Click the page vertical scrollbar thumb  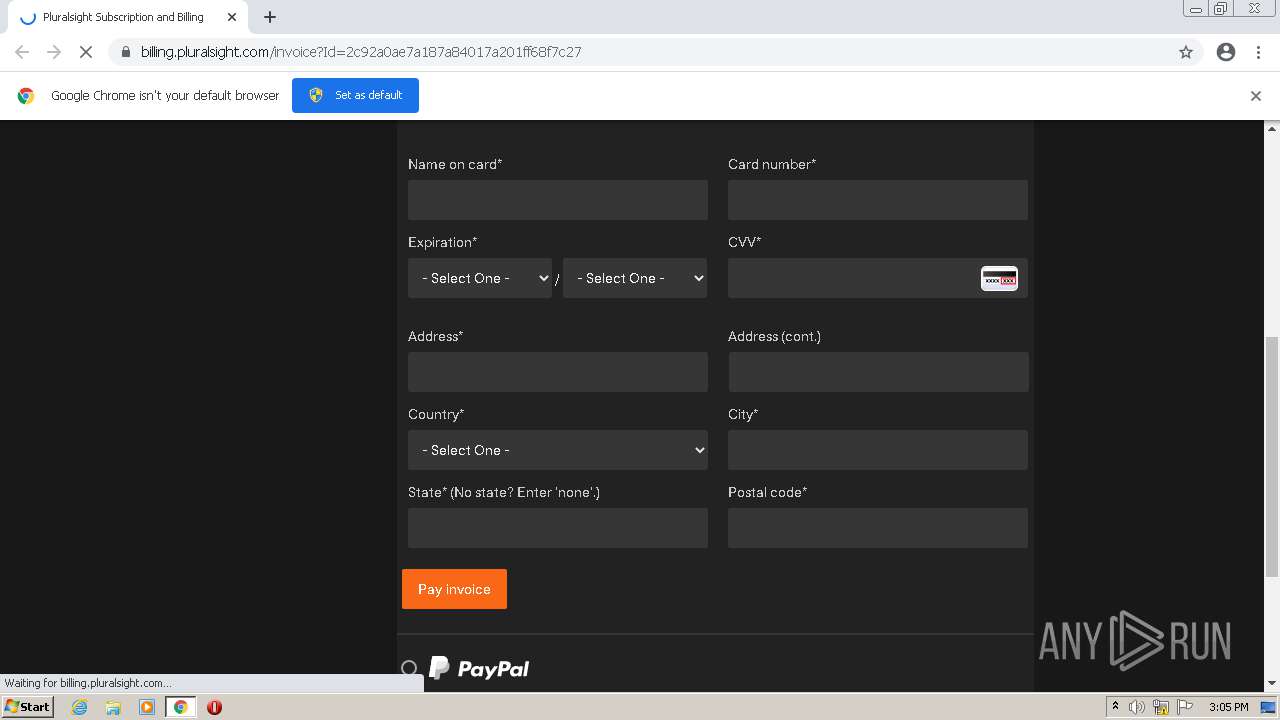click(x=1272, y=457)
